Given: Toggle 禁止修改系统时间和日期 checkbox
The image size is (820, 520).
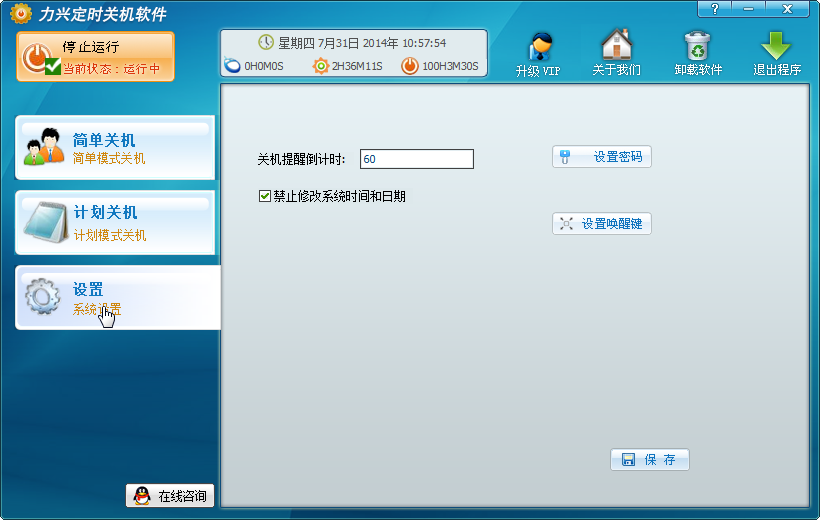Looking at the screenshot, I should [265, 196].
